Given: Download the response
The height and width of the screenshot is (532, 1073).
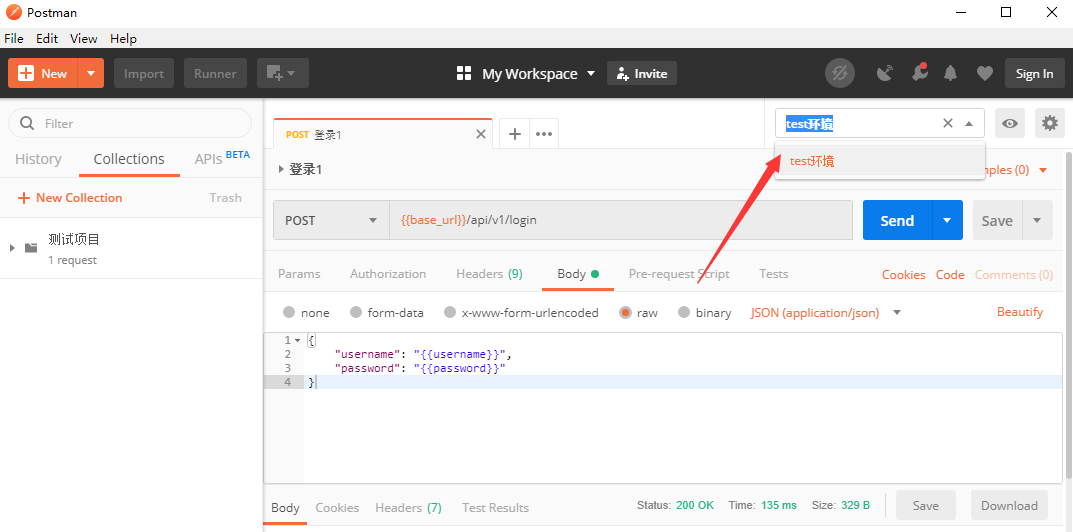Looking at the screenshot, I should [1009, 505].
